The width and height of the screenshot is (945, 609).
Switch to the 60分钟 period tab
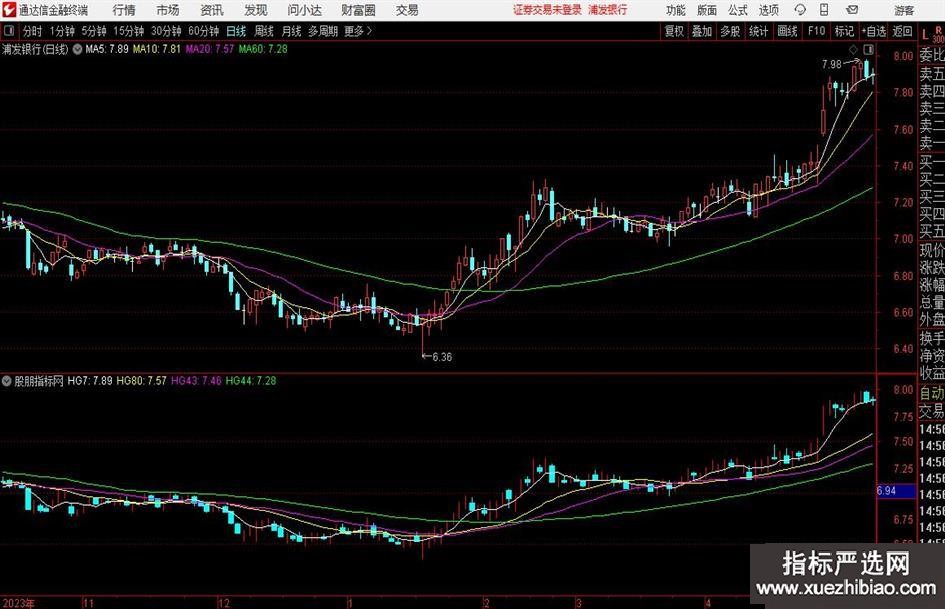204,31
